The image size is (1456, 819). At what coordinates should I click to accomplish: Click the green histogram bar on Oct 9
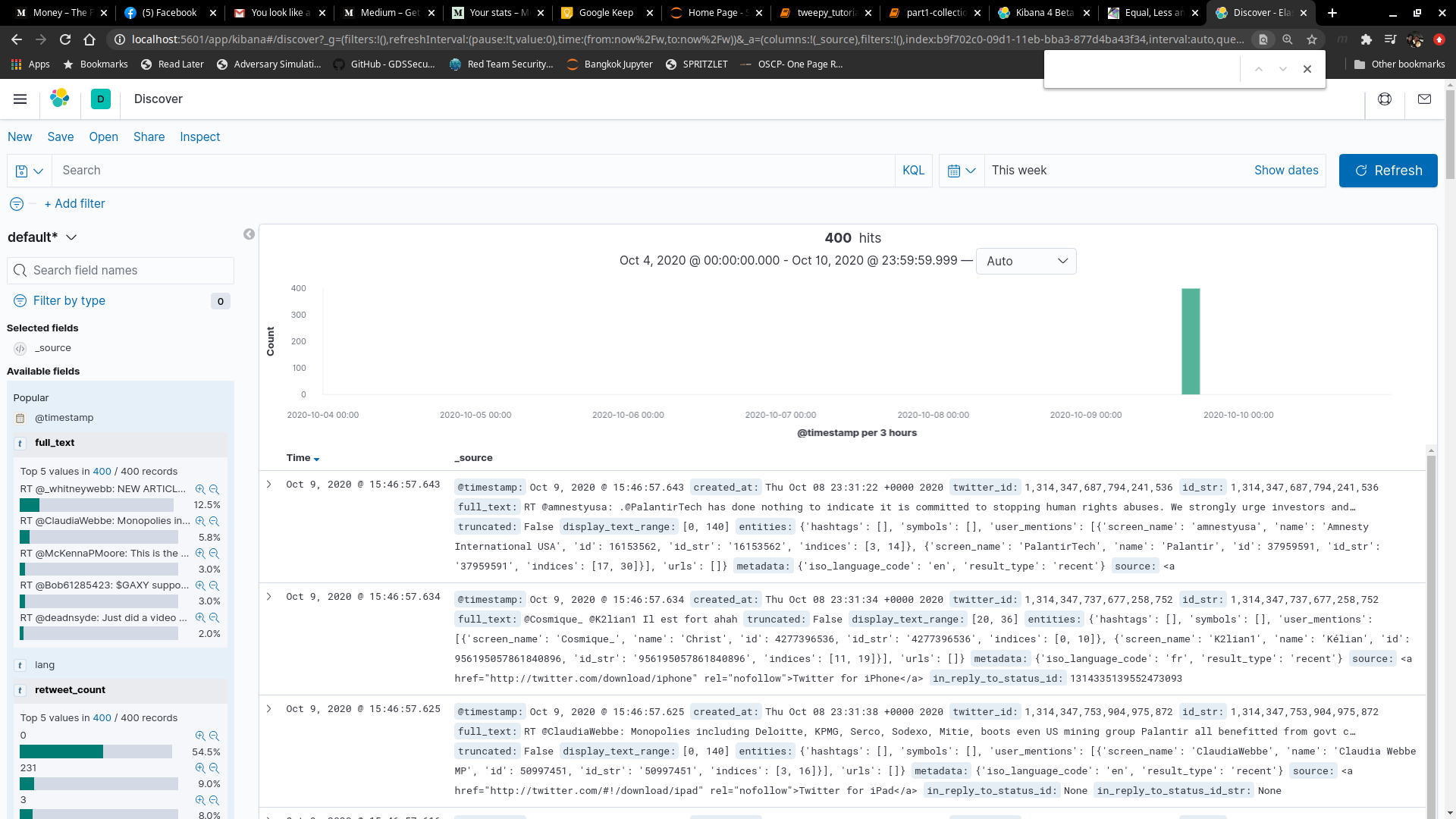[x=1190, y=341]
